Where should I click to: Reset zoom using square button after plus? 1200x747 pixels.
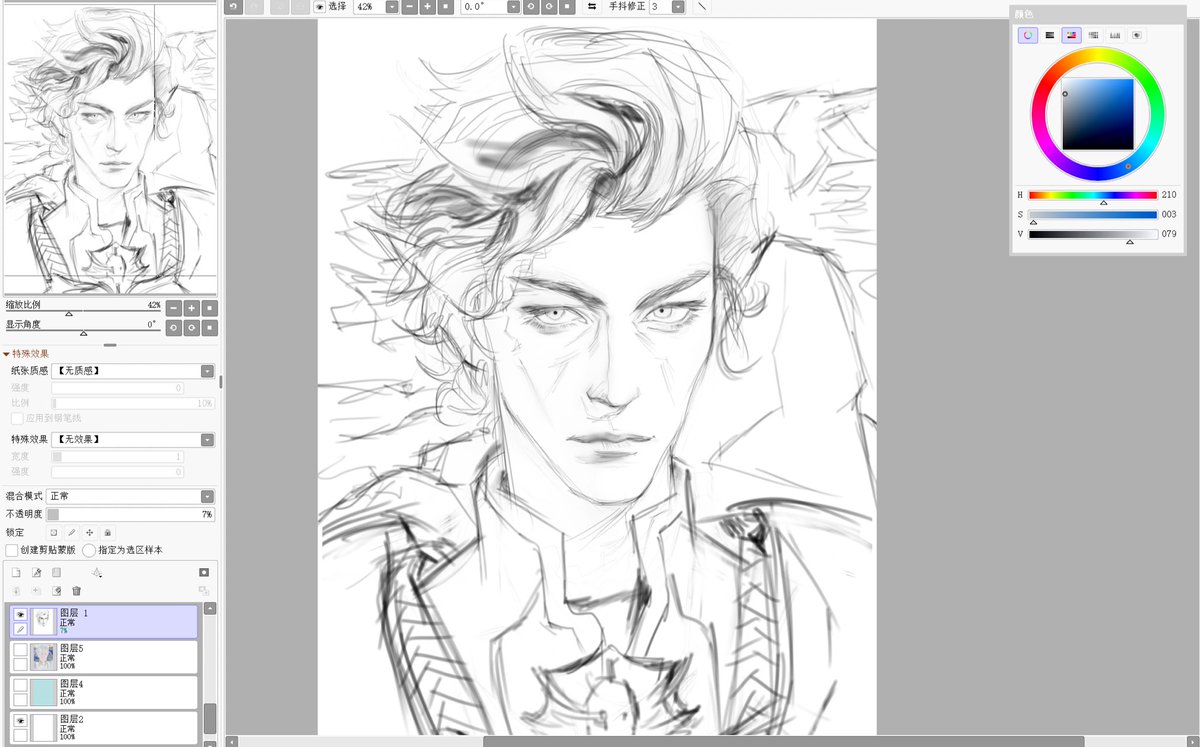[x=445, y=7]
